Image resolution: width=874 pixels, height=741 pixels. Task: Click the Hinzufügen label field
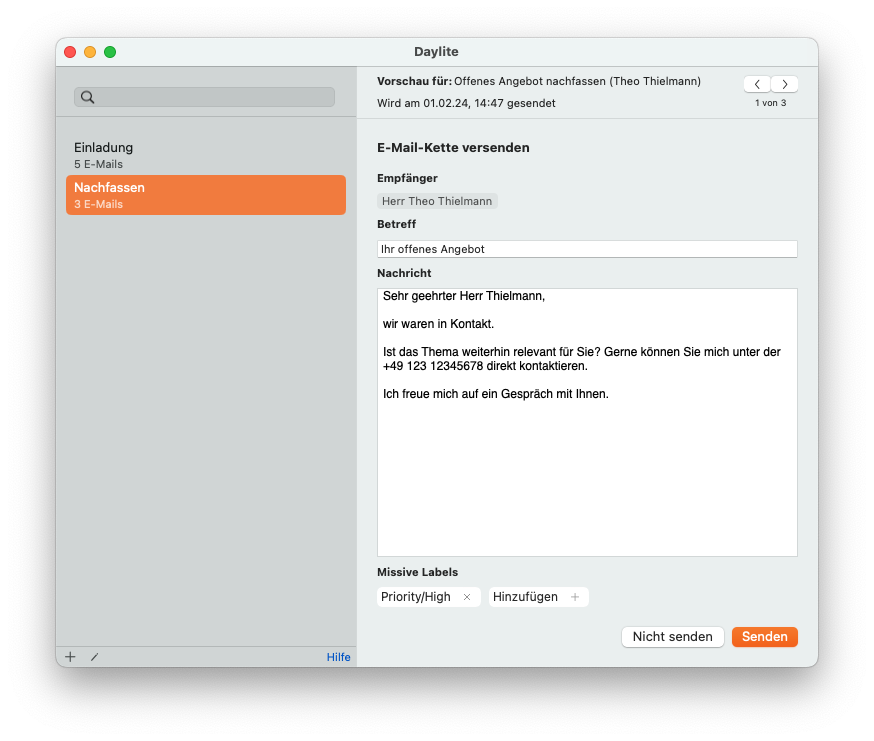click(538, 597)
